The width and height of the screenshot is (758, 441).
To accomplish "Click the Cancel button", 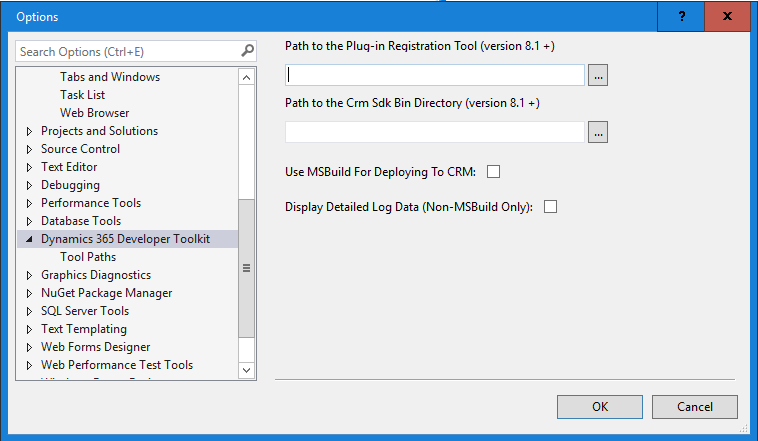I will pyautogui.click(x=695, y=407).
